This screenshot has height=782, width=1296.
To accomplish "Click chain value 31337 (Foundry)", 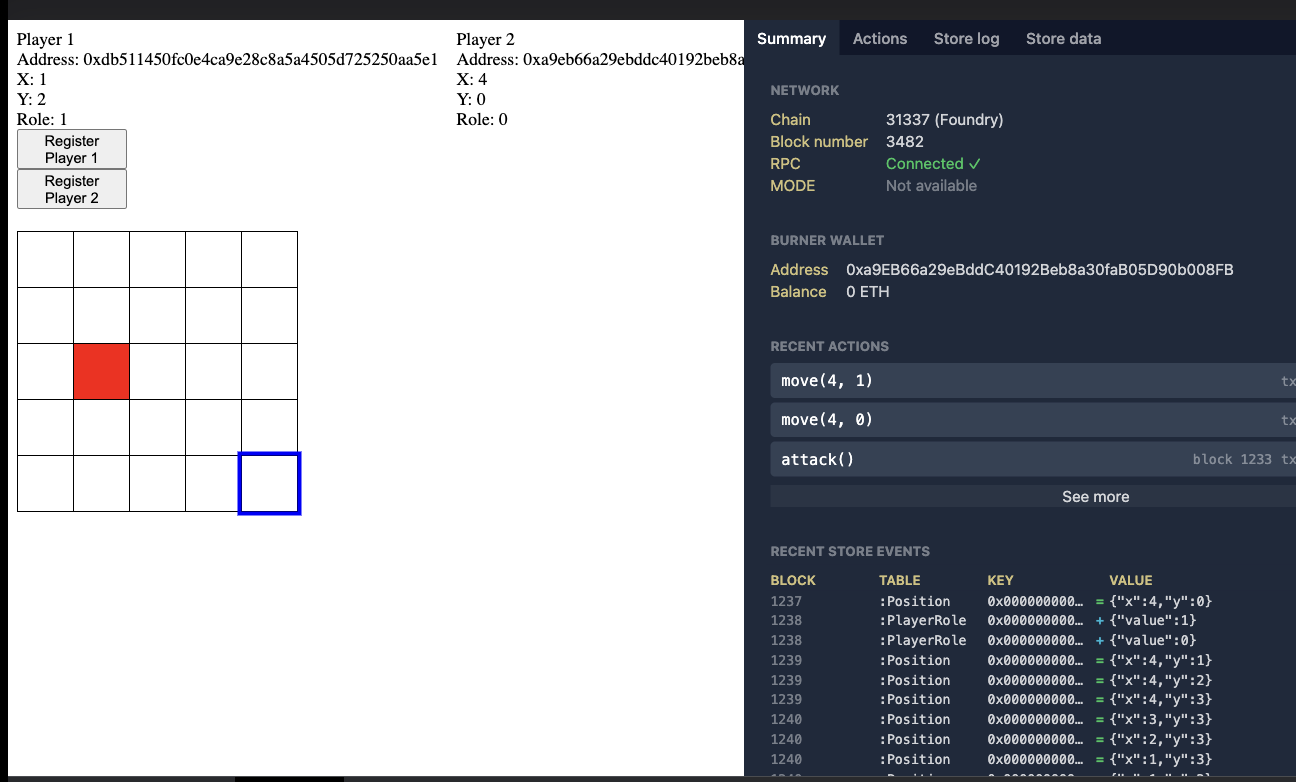I will [944, 120].
